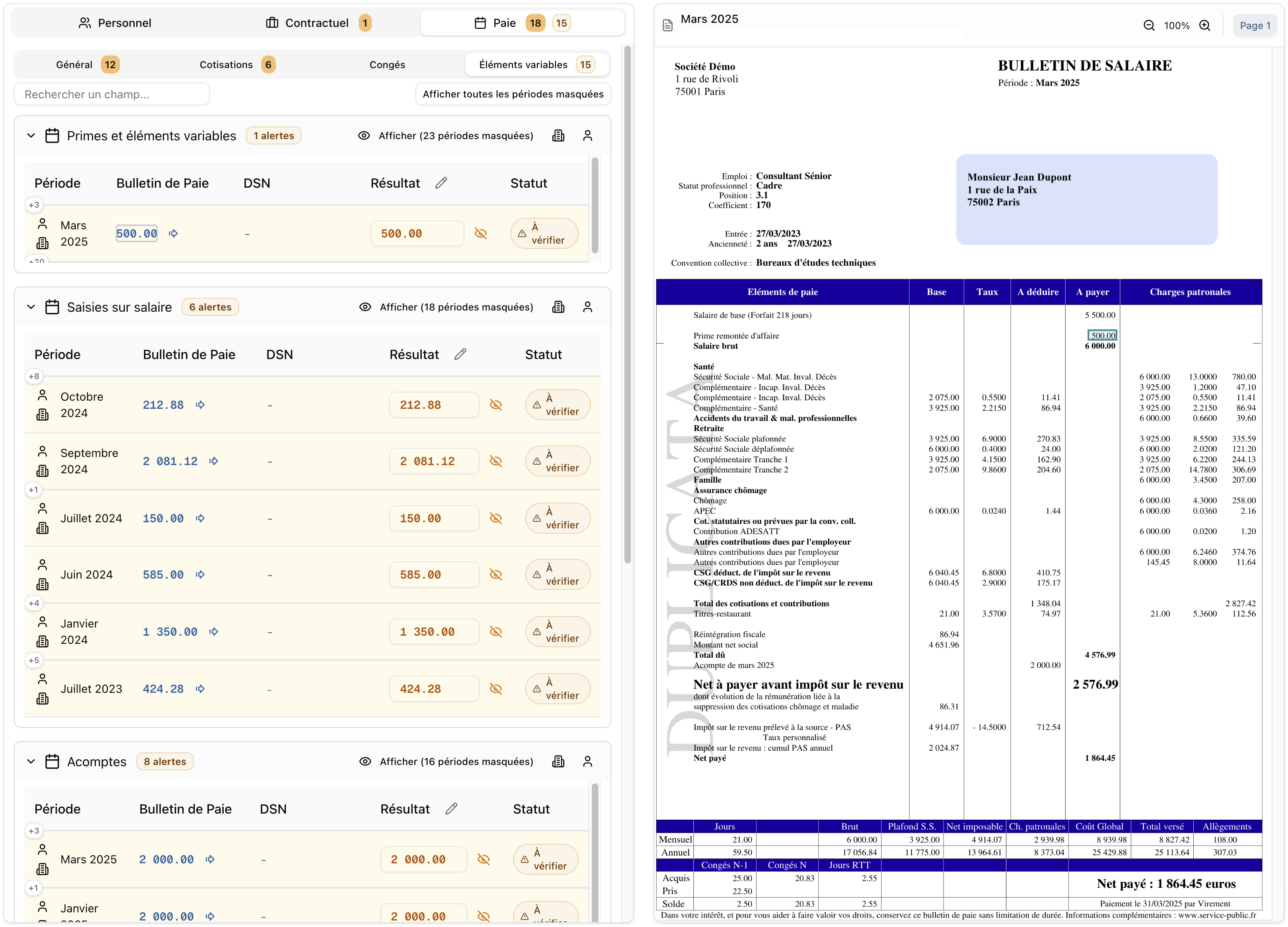The height and width of the screenshot is (927, 1288).
Task: Zoom out on the bulletin de salaire PDF
Action: pos(1149,26)
